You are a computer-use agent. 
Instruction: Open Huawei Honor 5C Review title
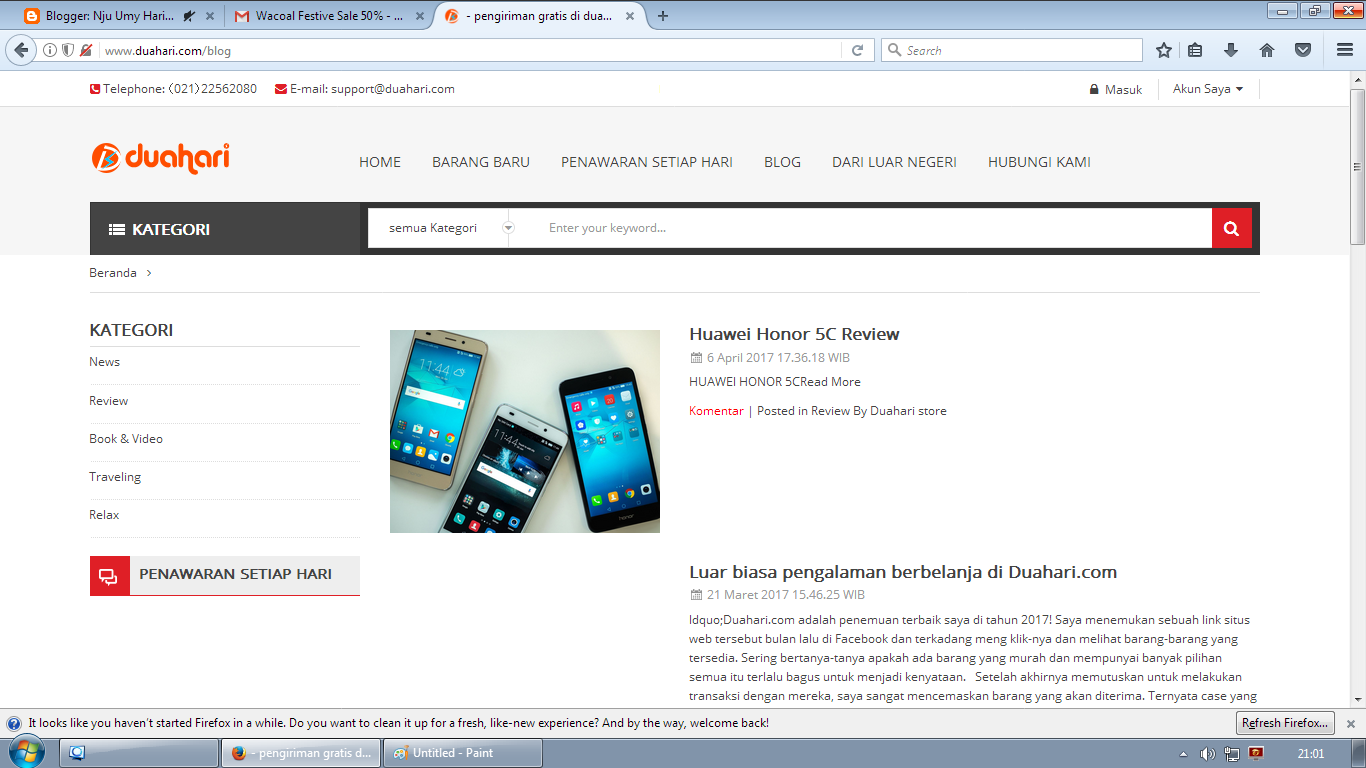[794, 334]
